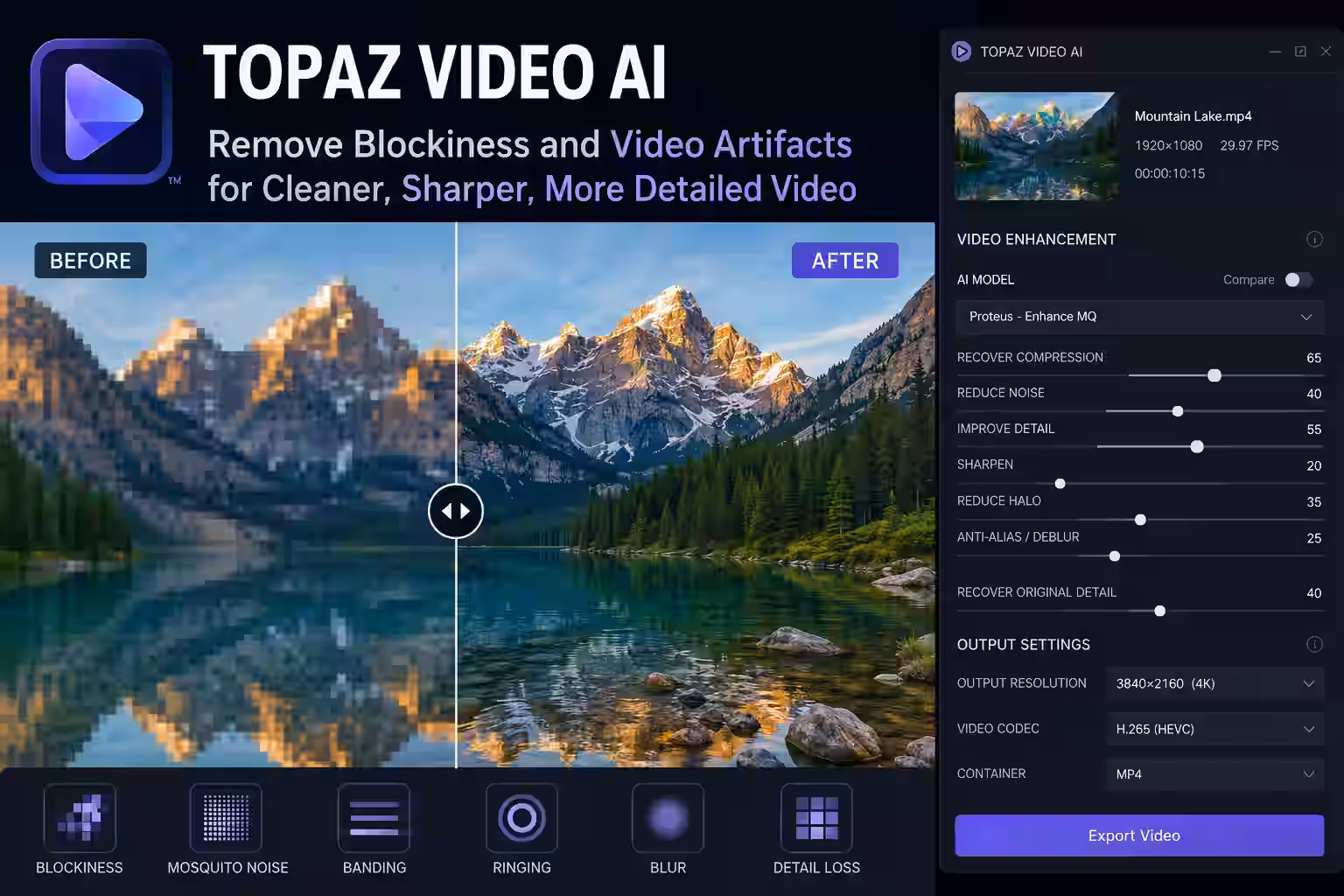Click the before side of the preview image
1344x896 pixels.
[227, 495]
